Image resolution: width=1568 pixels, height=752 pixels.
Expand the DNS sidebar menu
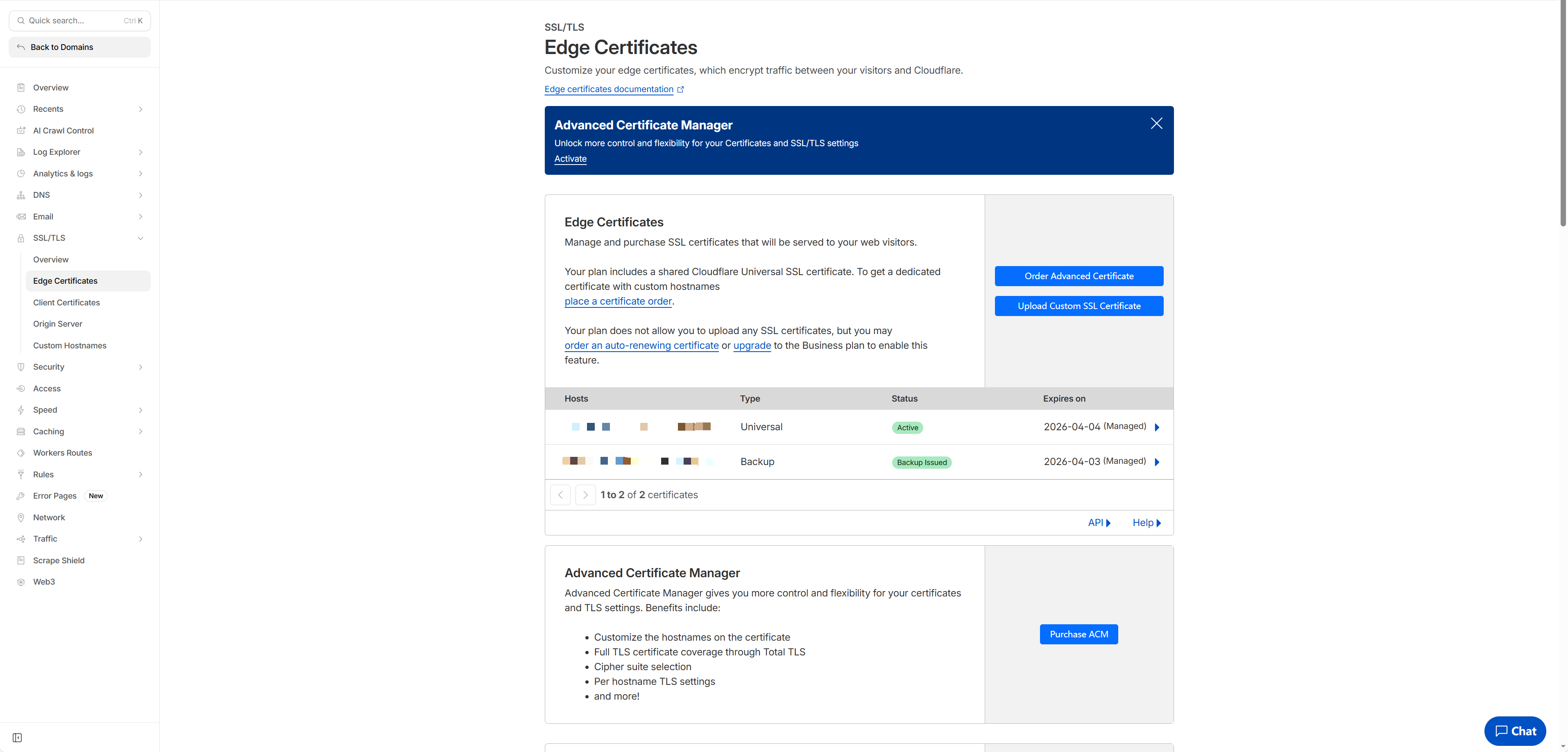[140, 195]
